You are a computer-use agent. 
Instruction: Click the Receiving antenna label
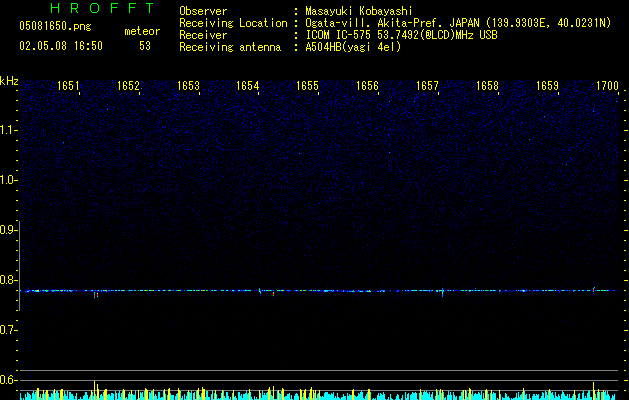coord(230,47)
